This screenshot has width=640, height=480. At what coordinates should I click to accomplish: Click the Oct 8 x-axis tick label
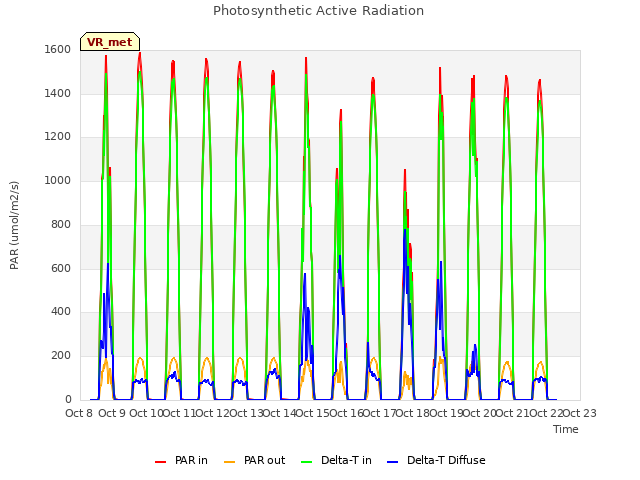pos(79,413)
